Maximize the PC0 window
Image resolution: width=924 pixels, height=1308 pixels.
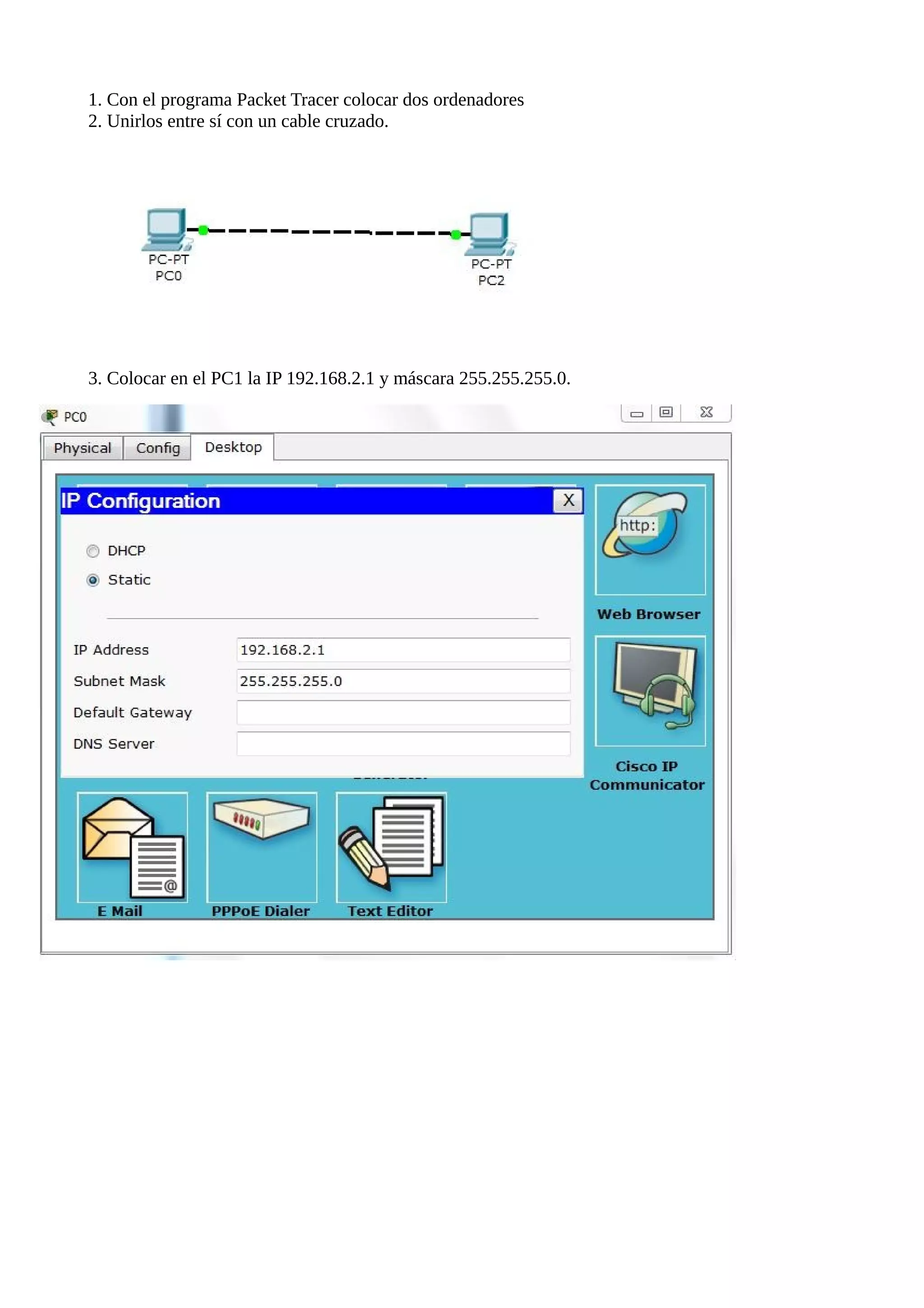(665, 413)
